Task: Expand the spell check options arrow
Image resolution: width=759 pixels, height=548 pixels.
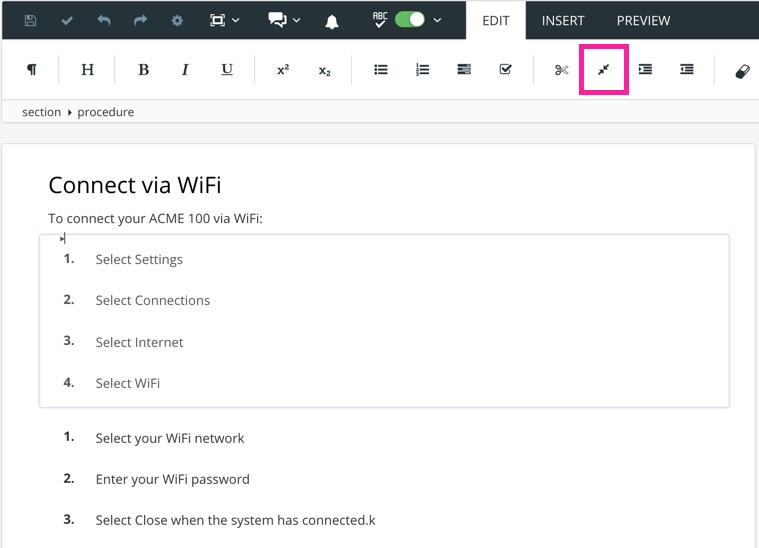Action: 437,20
